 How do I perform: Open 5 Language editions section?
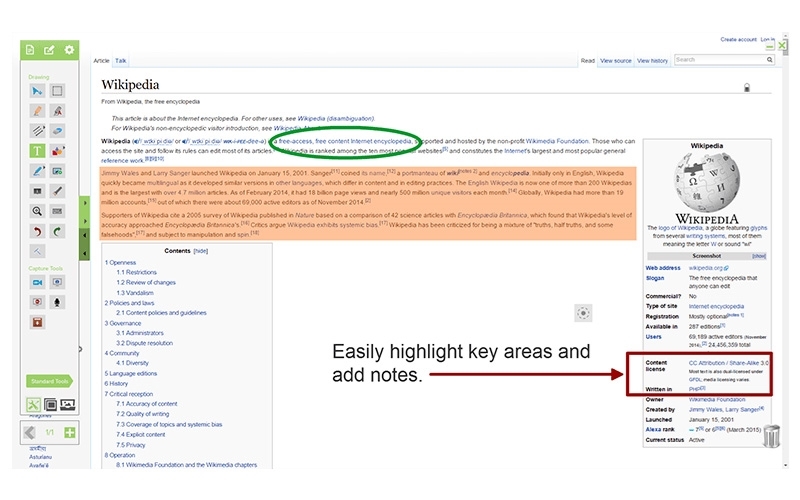(131, 373)
